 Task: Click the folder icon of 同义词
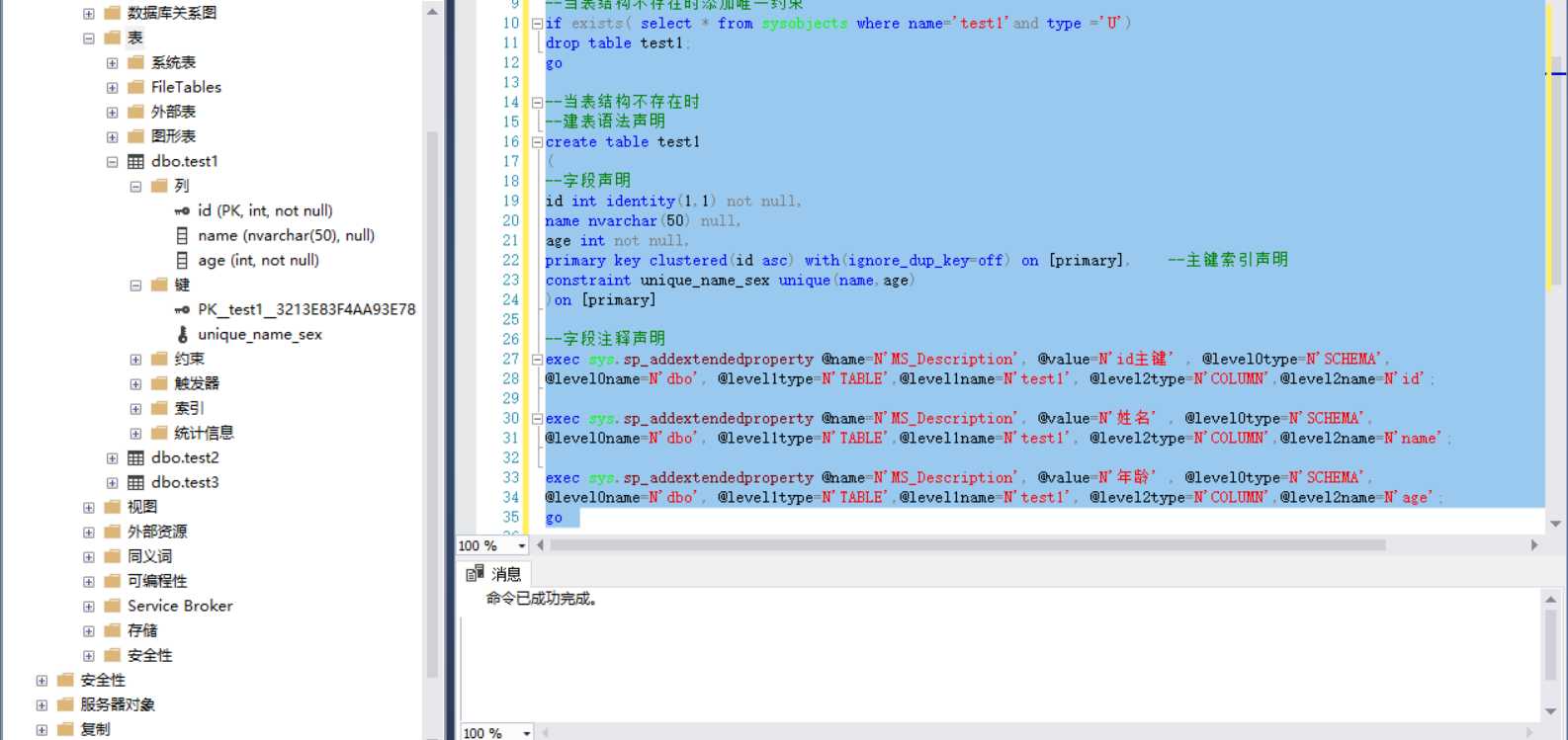point(113,556)
